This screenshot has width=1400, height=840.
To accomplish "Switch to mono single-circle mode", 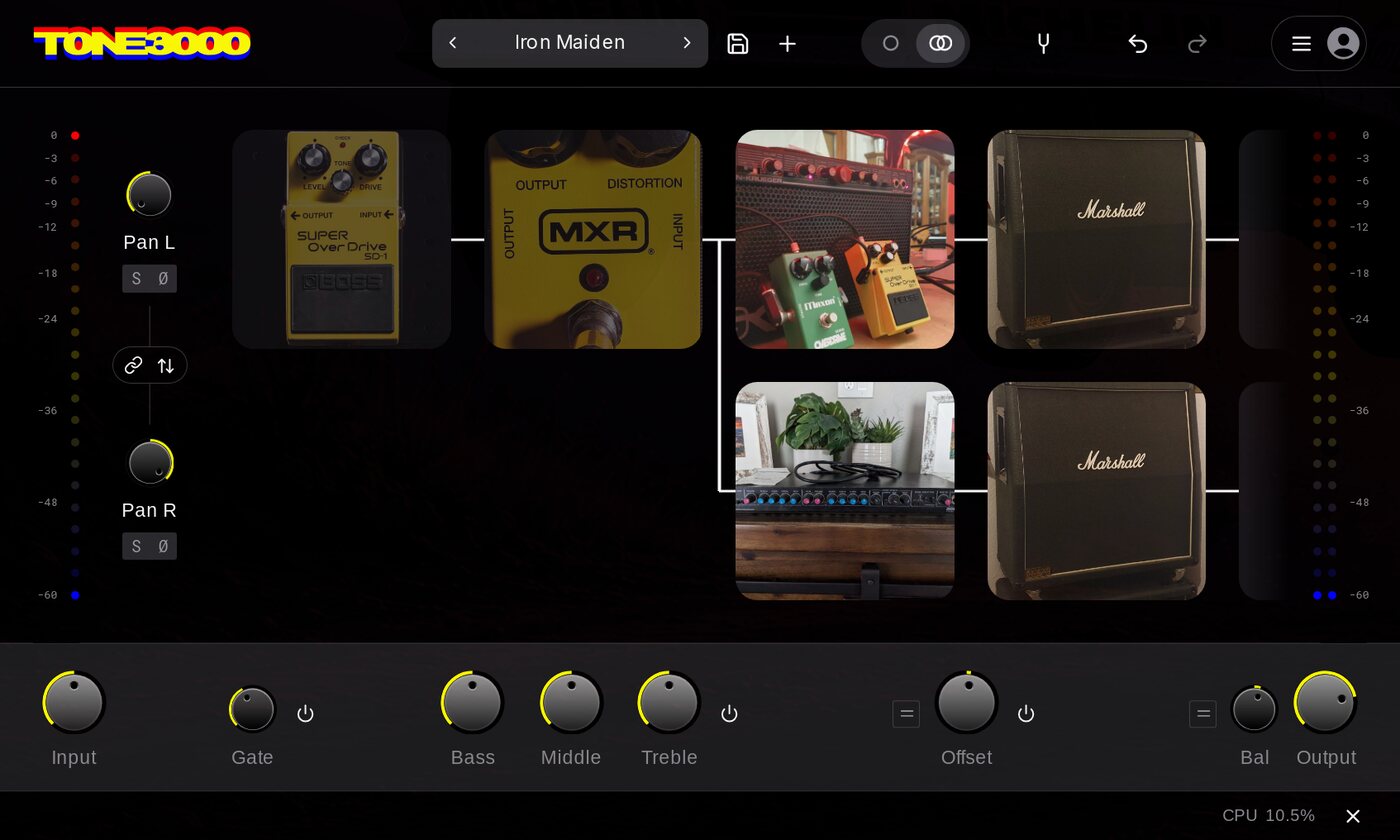I will click(890, 43).
